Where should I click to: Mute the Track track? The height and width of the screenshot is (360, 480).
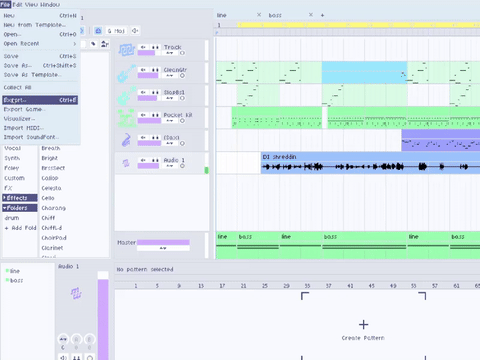point(143,47)
